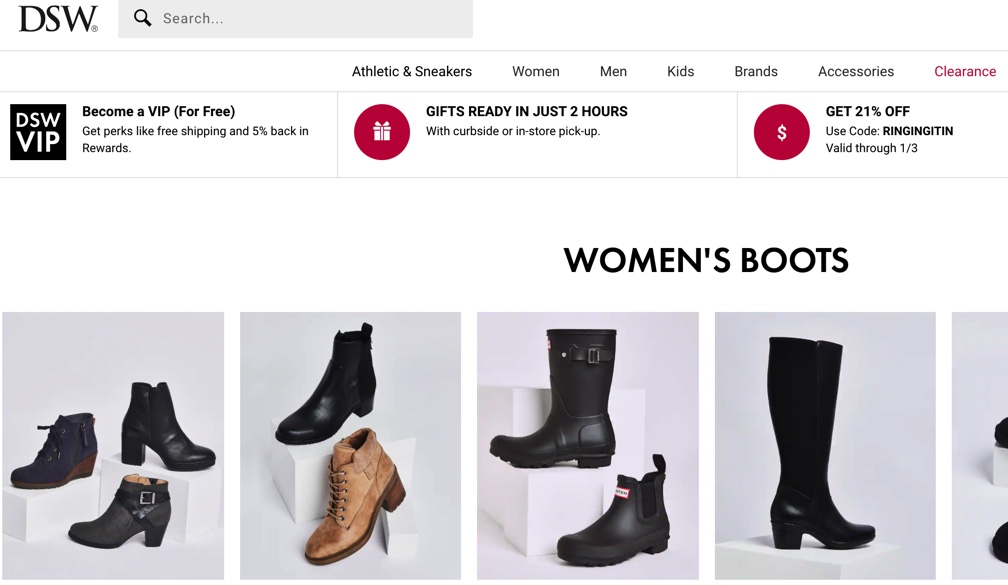Open the Hunter rain boots thumbnail
Image resolution: width=1008 pixels, height=585 pixels.
588,446
